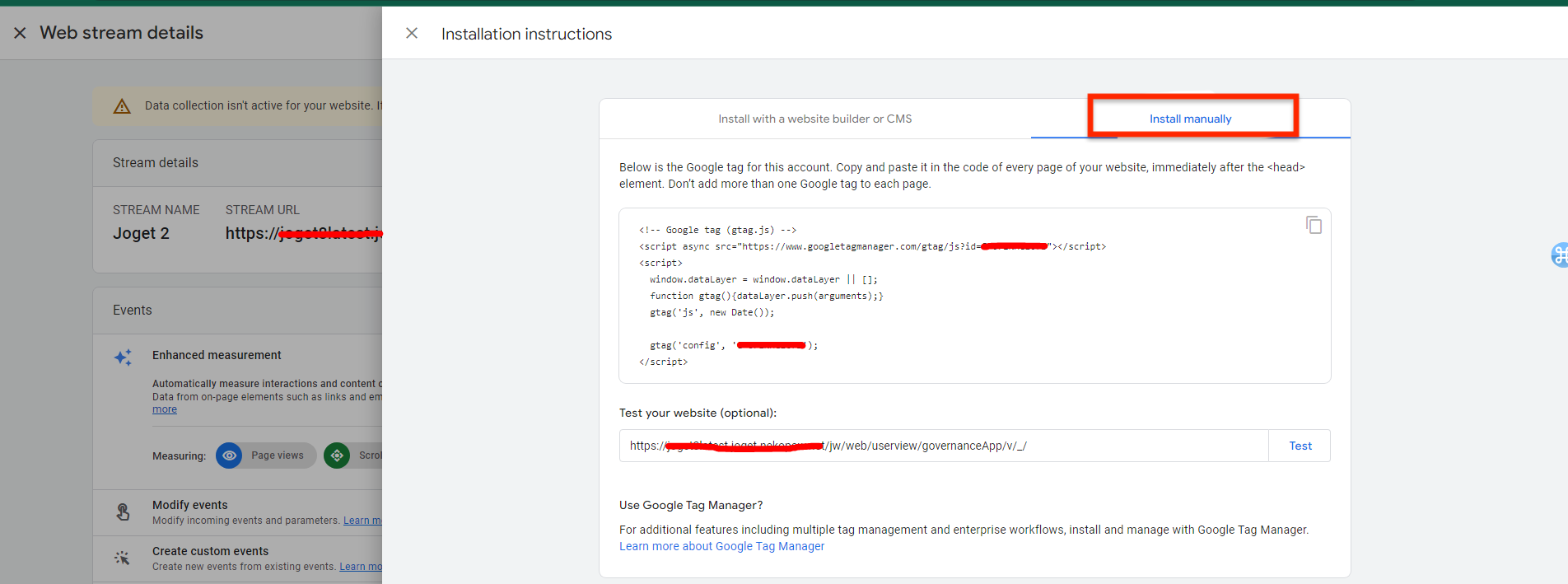Click the Page views measuring chip label

click(x=278, y=456)
